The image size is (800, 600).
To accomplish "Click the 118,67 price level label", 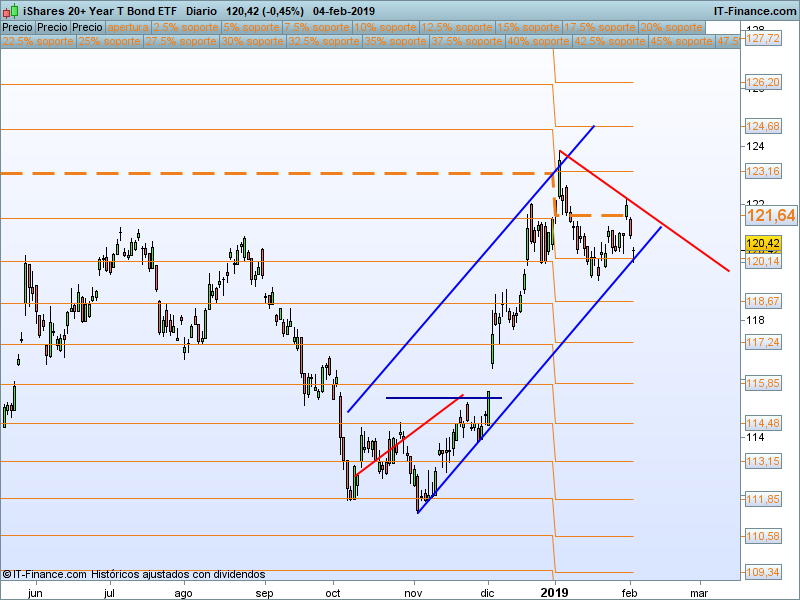I will 763,301.
